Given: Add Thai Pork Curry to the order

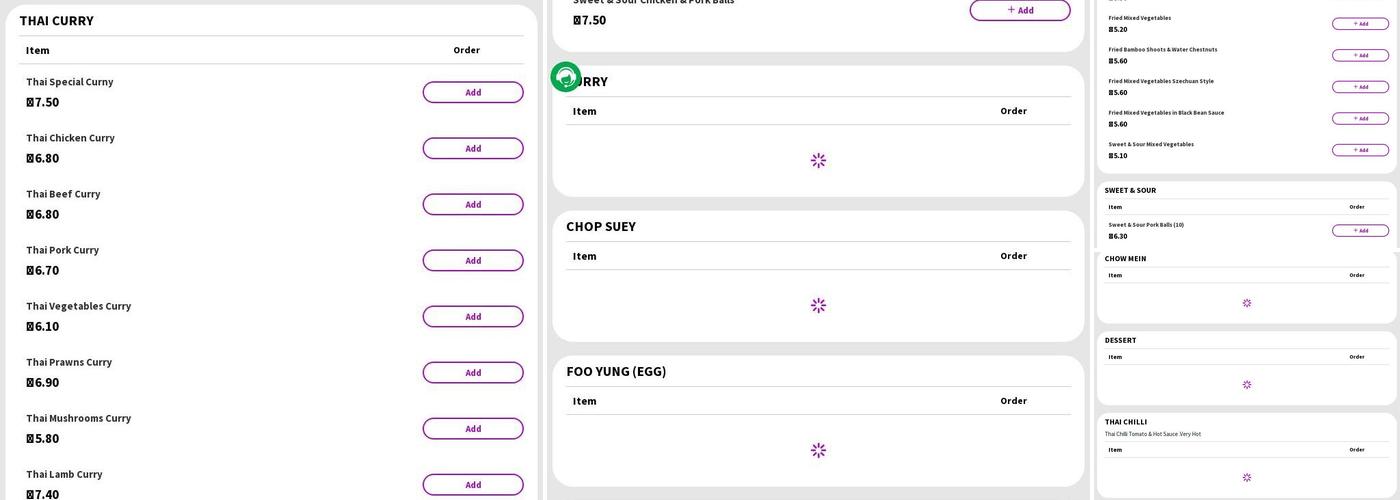Looking at the screenshot, I should (472, 260).
